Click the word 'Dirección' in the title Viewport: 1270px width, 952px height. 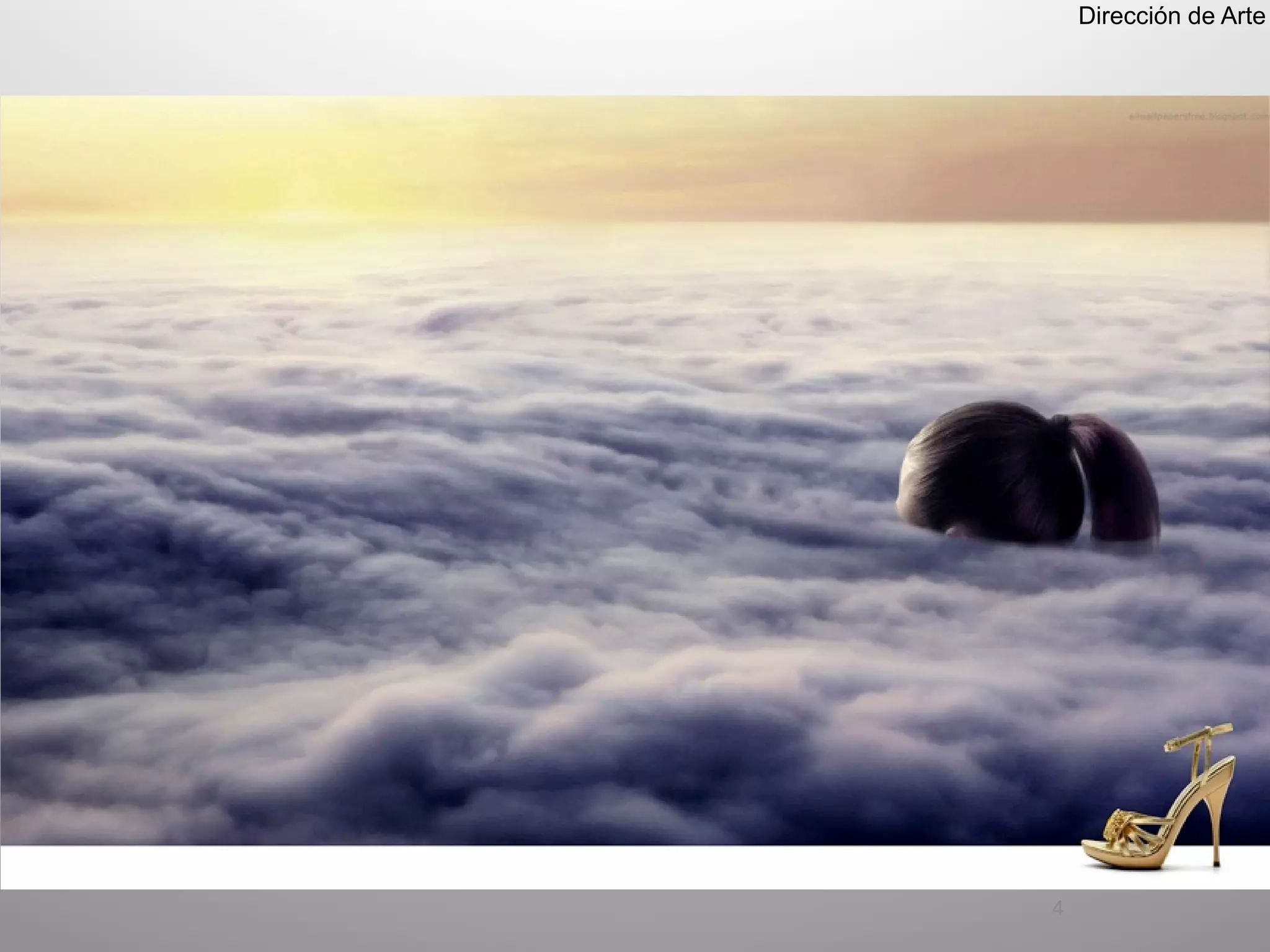pos(1130,16)
